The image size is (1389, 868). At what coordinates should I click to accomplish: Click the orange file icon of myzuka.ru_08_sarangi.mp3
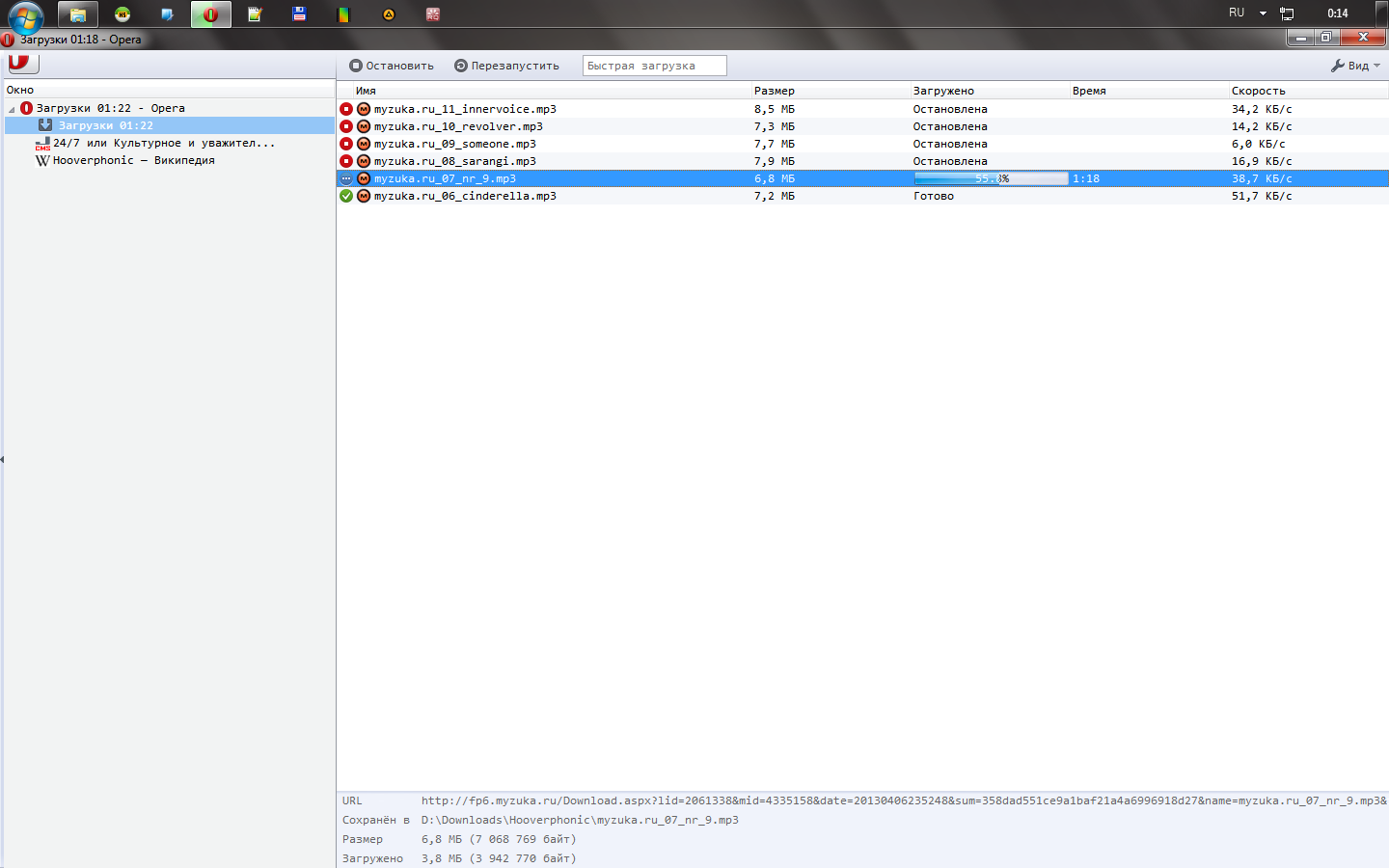tap(364, 161)
